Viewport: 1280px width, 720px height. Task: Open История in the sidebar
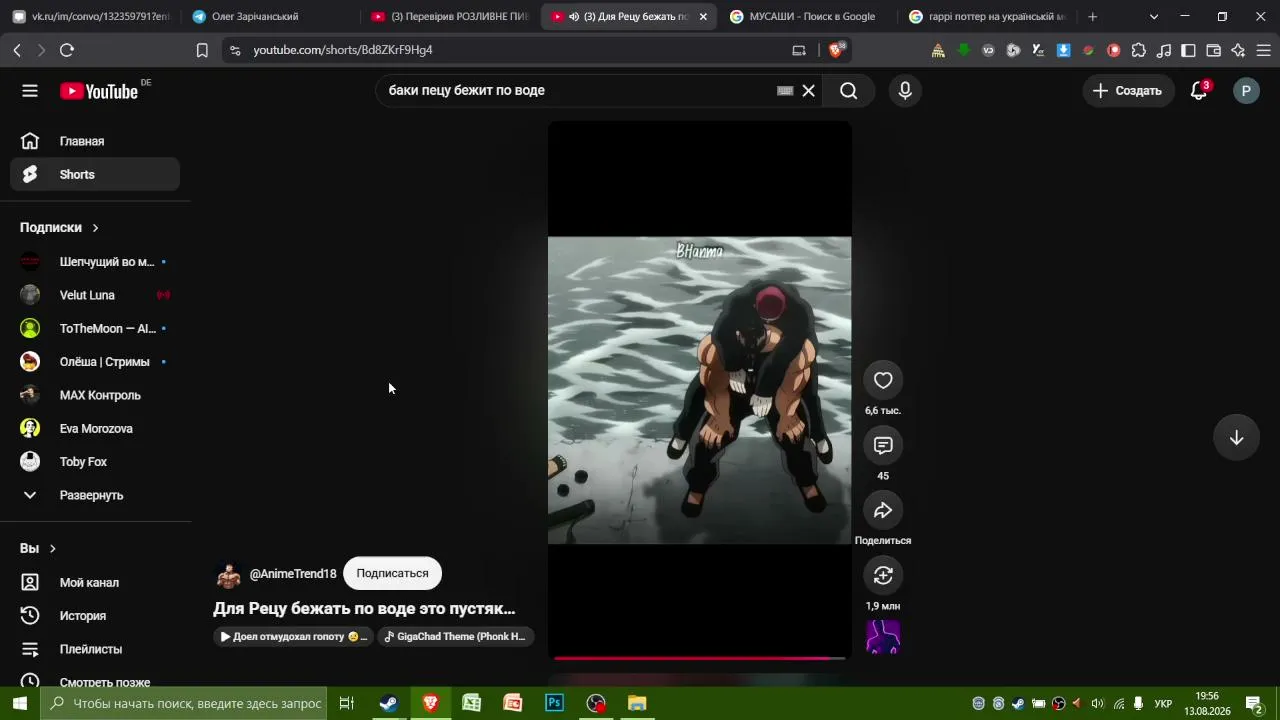point(95,616)
